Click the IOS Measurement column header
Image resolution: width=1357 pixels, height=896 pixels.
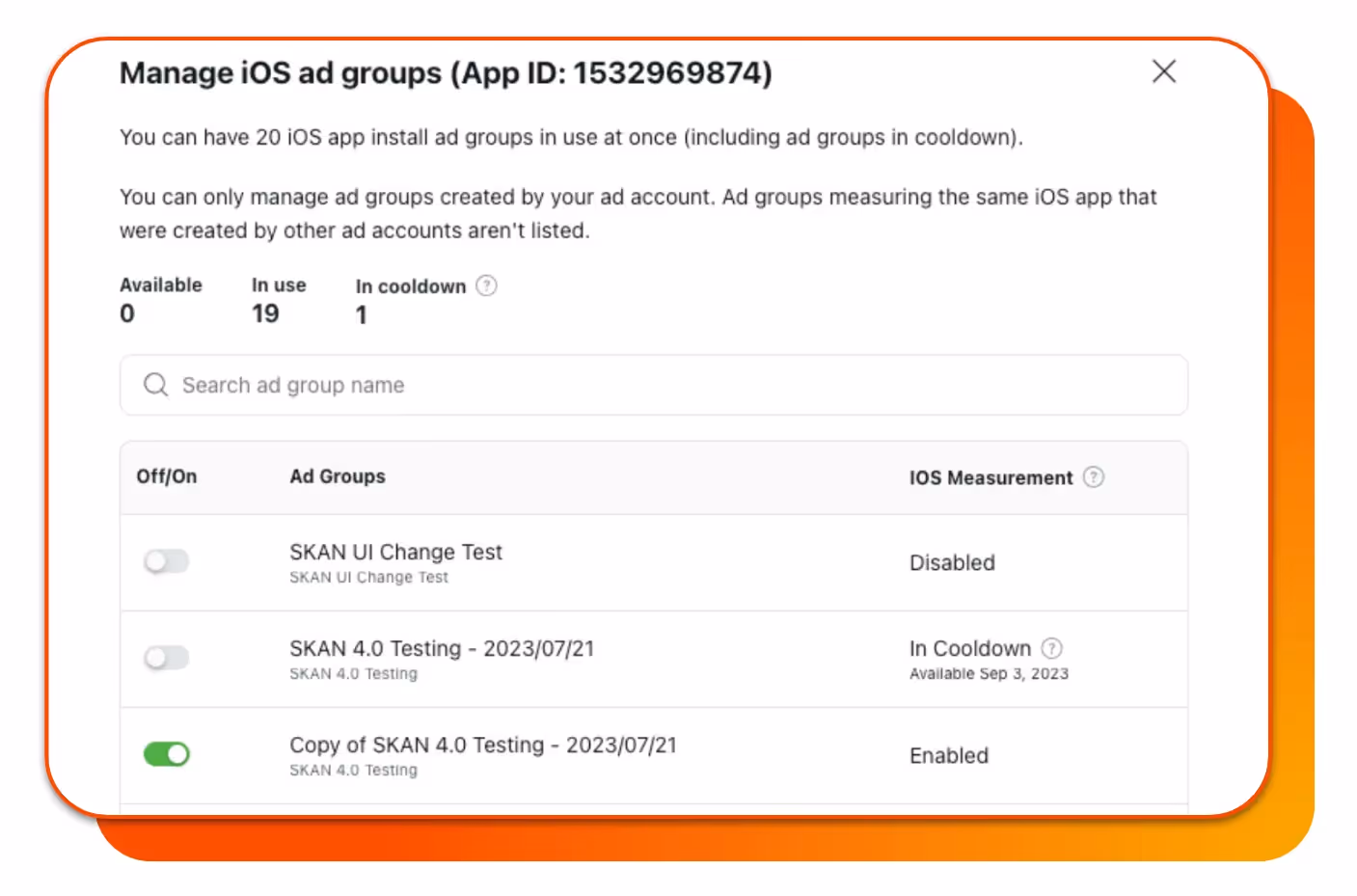(x=990, y=477)
